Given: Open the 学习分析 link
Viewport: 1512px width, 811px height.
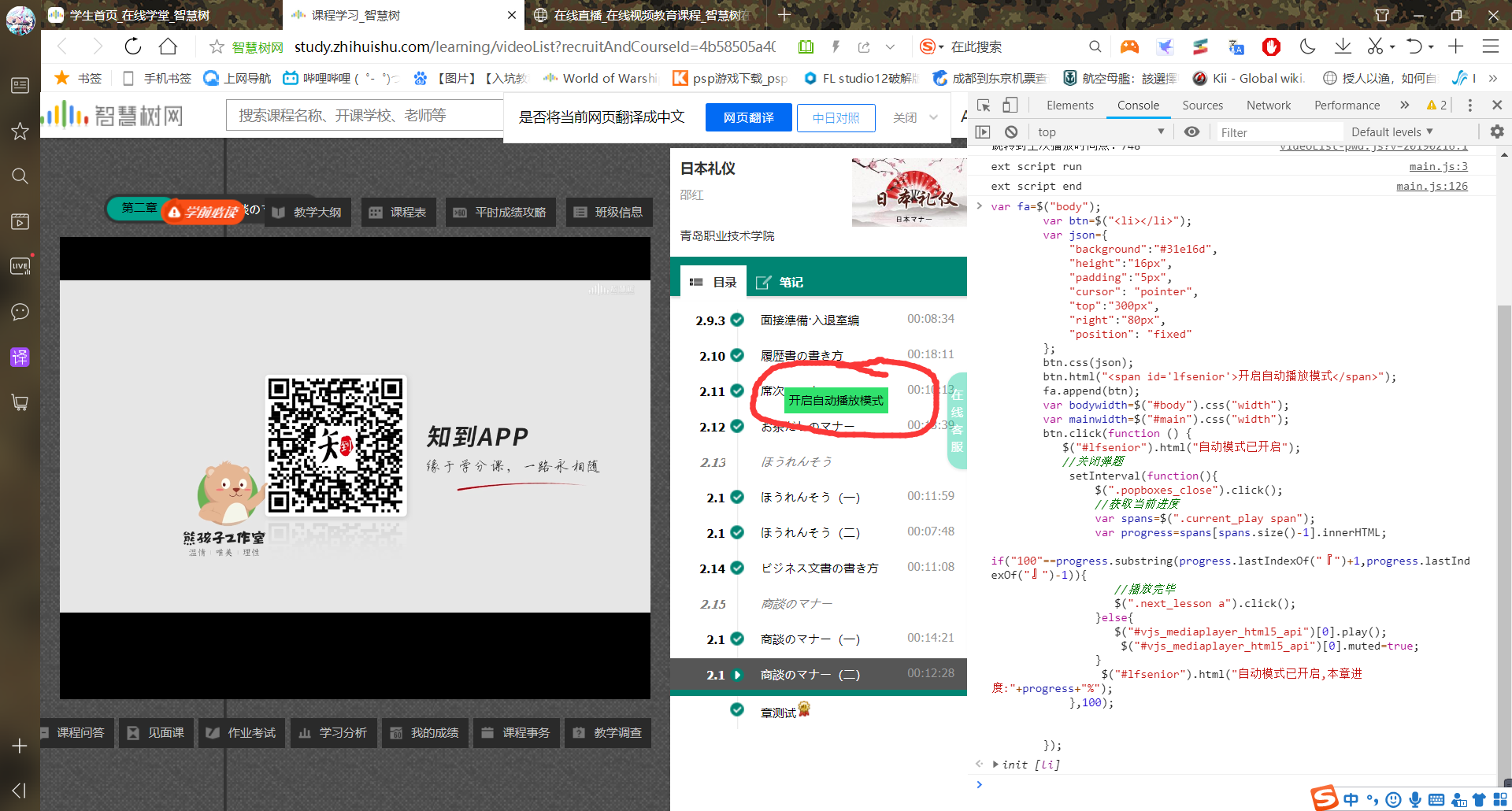Looking at the screenshot, I should point(333,732).
